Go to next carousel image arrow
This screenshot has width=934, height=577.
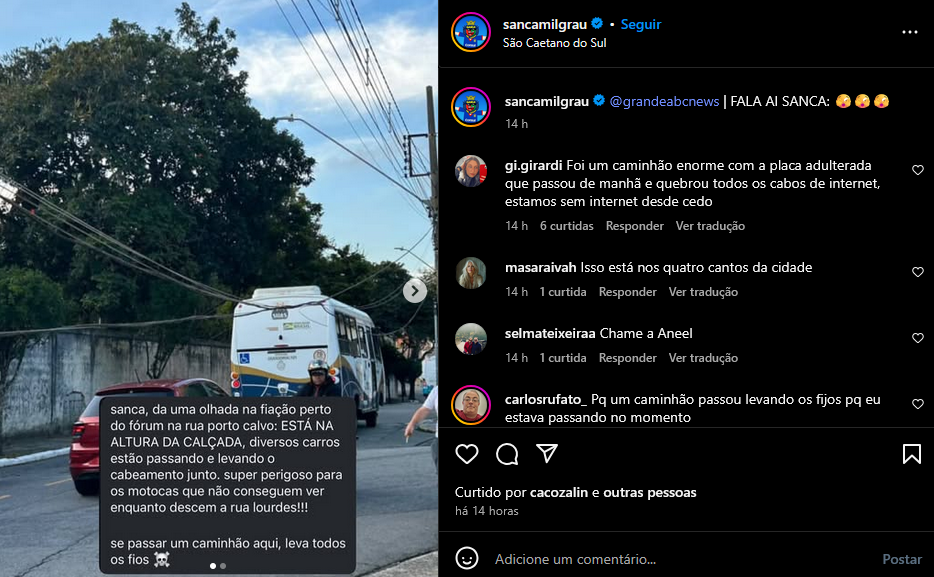(x=415, y=291)
